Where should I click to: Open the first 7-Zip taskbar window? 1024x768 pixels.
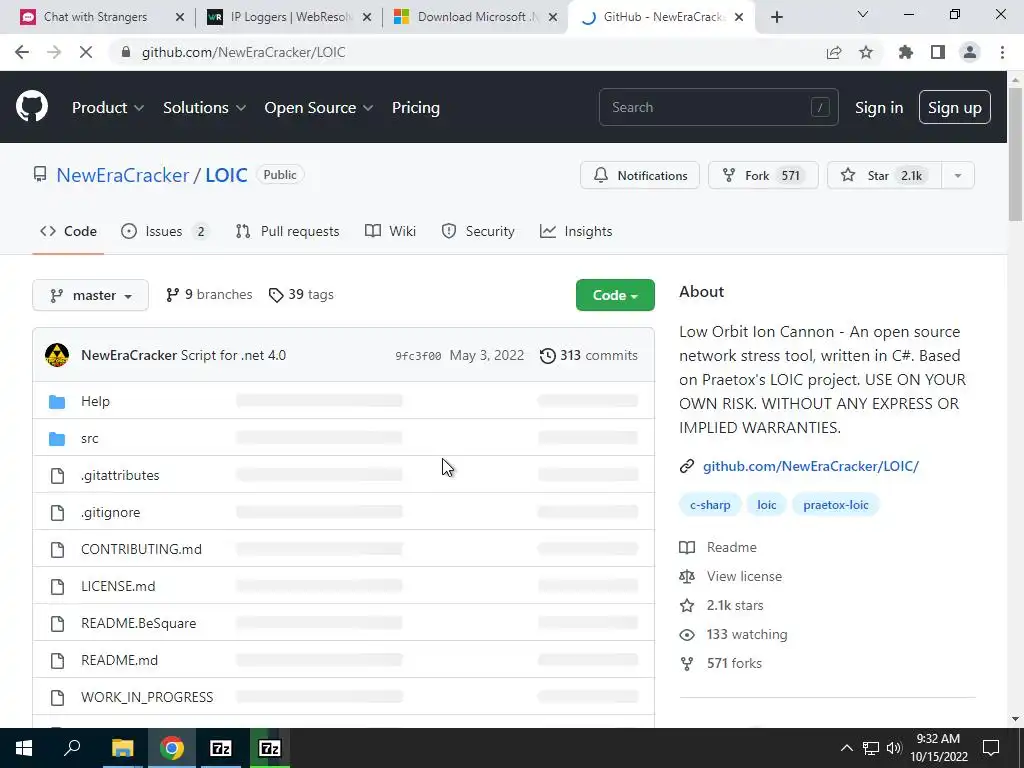pyautogui.click(x=221, y=748)
